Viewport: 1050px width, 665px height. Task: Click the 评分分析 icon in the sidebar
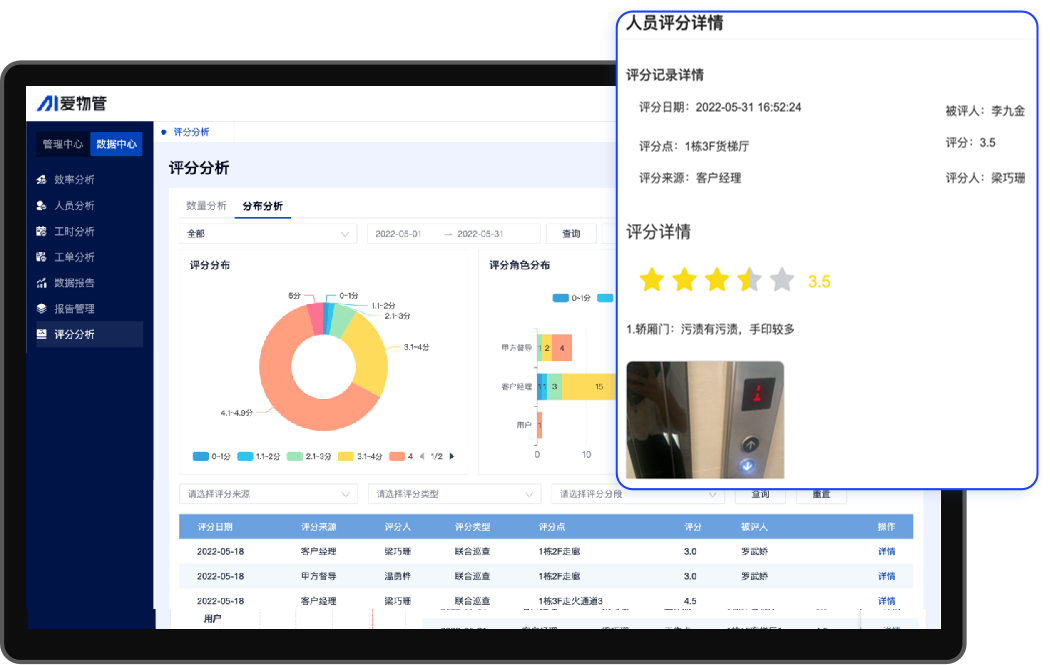pyautogui.click(x=42, y=334)
